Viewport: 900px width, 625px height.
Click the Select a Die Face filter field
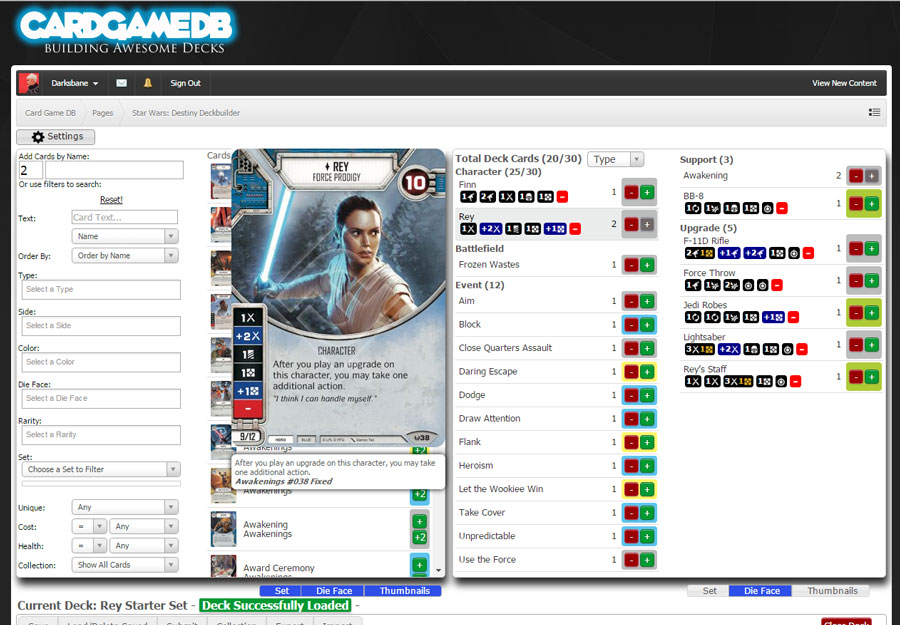(x=101, y=398)
